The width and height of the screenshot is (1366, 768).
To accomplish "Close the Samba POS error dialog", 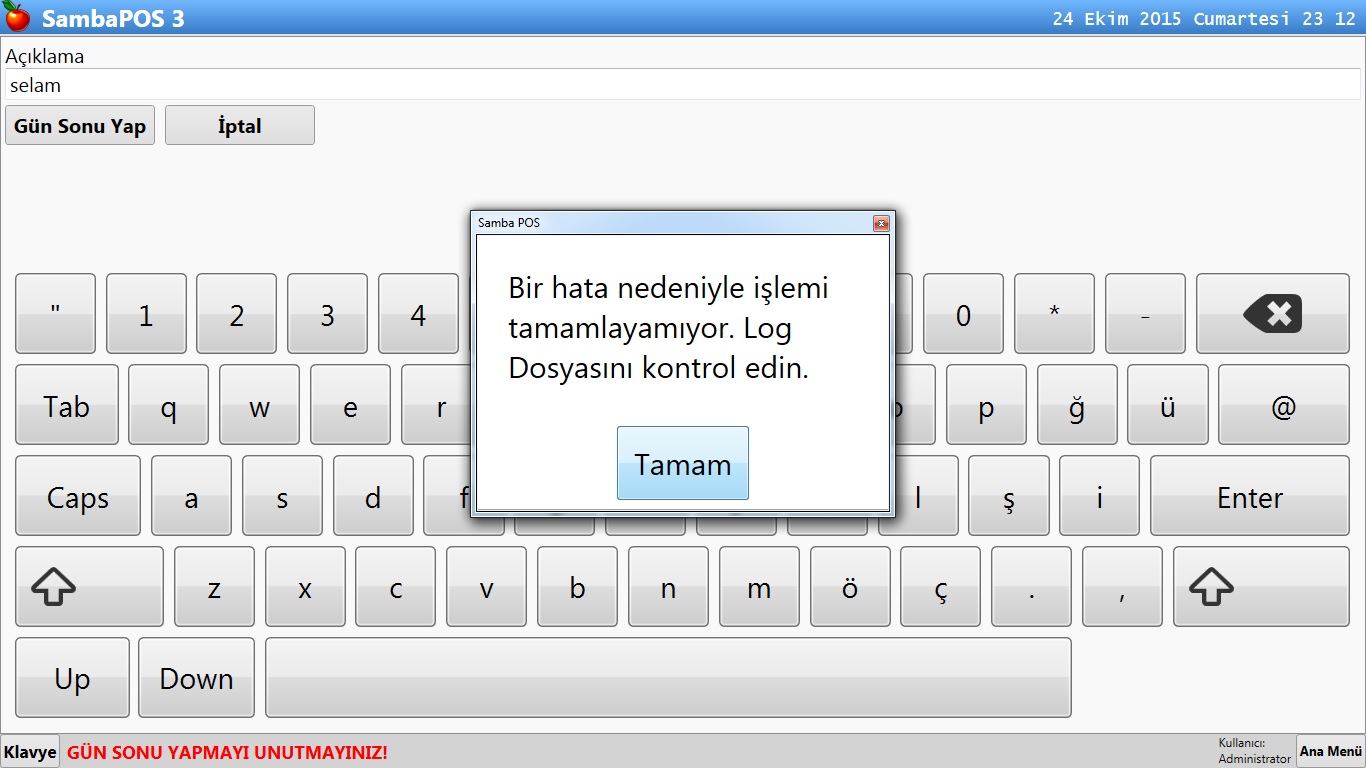I will pos(880,223).
